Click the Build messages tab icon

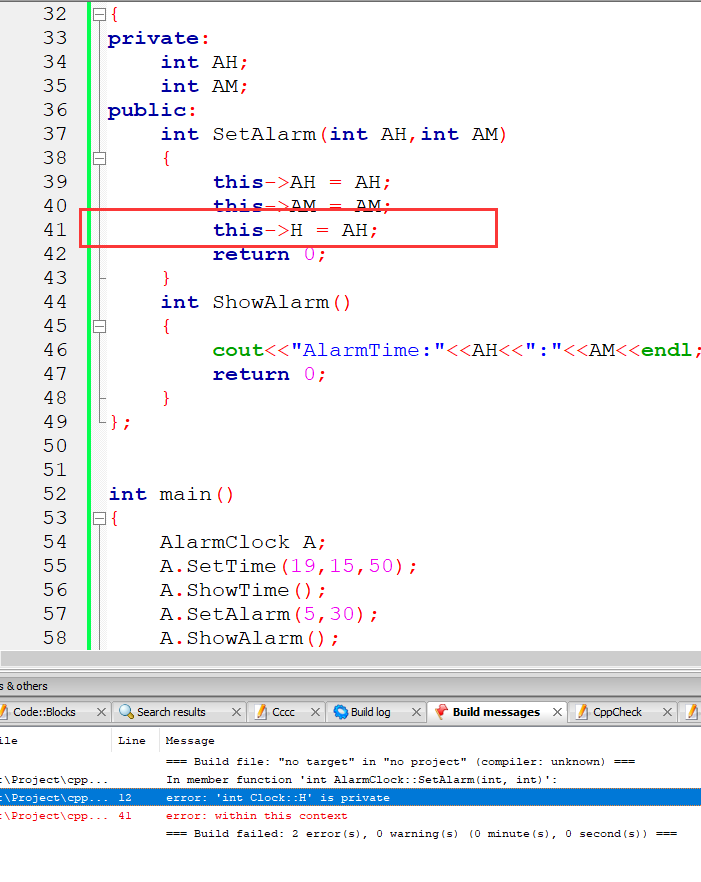440,712
